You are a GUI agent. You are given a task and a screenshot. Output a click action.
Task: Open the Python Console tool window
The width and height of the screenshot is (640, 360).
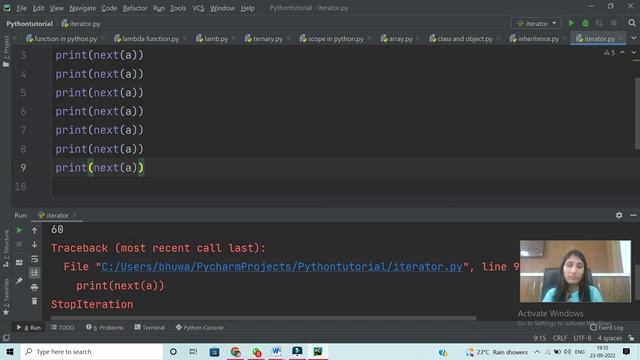click(200, 327)
